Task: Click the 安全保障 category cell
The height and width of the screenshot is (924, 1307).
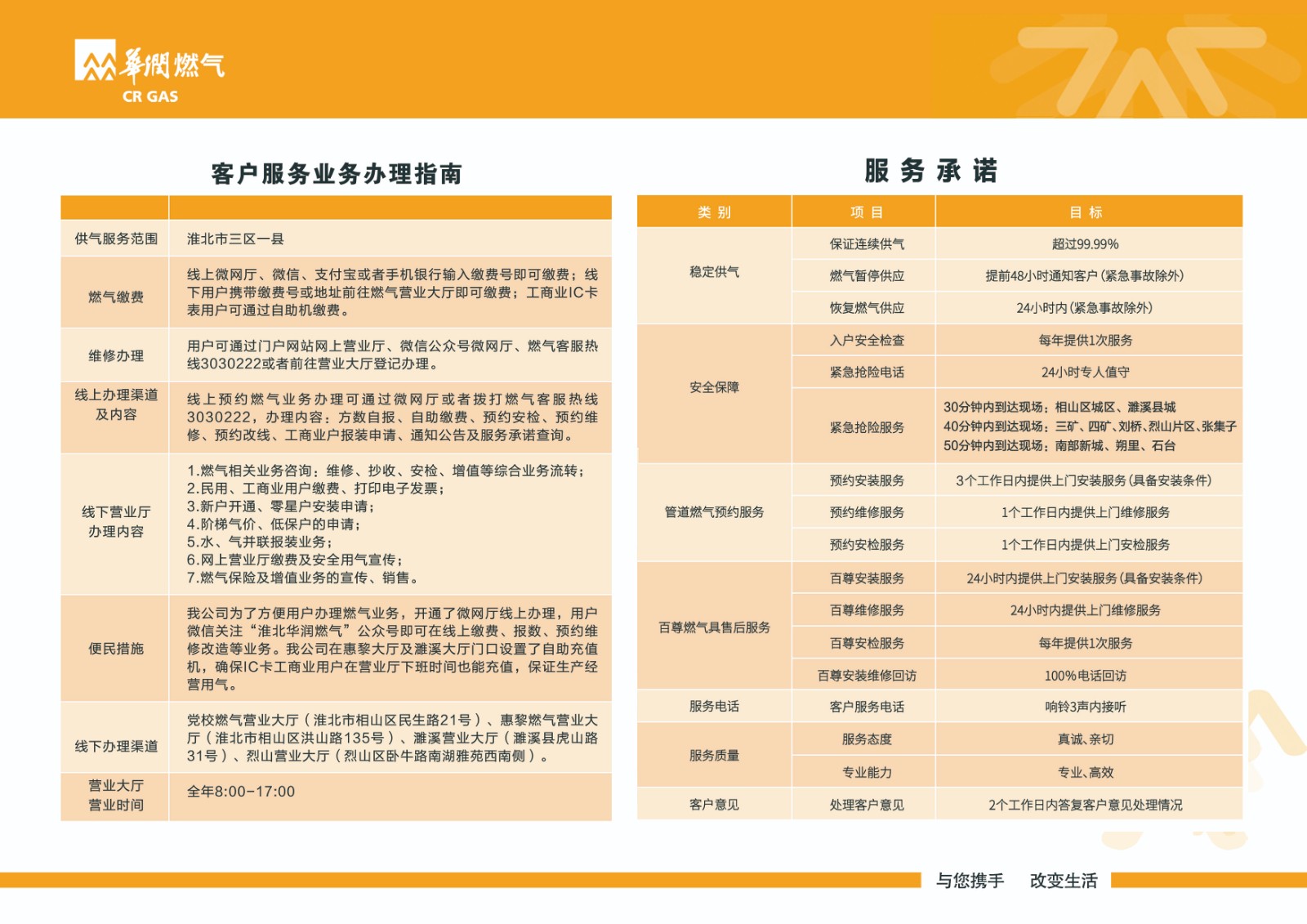Action: point(714,387)
